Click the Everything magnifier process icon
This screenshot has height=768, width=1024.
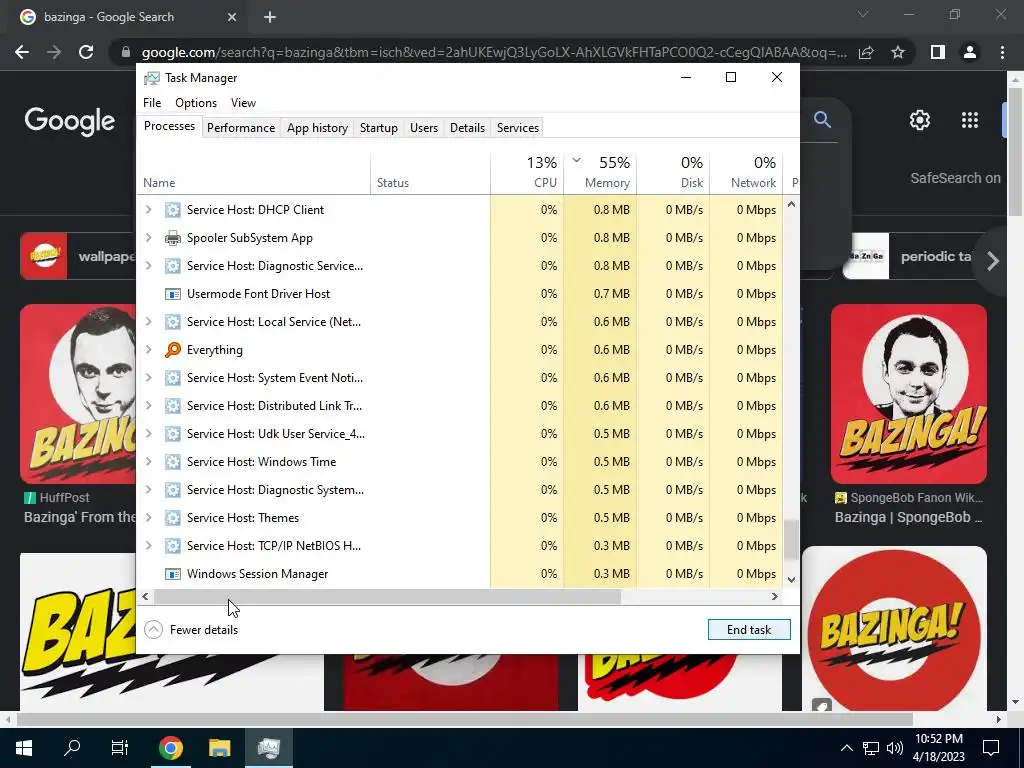pos(172,350)
